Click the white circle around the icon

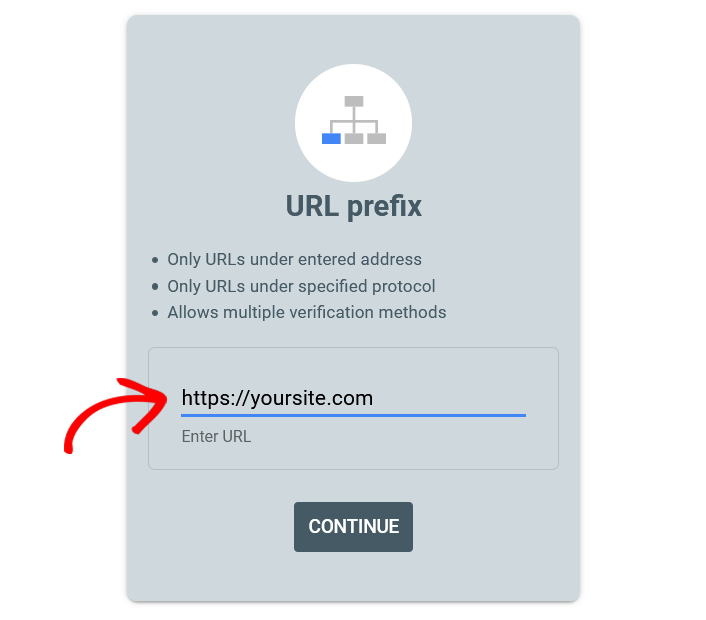[353, 123]
